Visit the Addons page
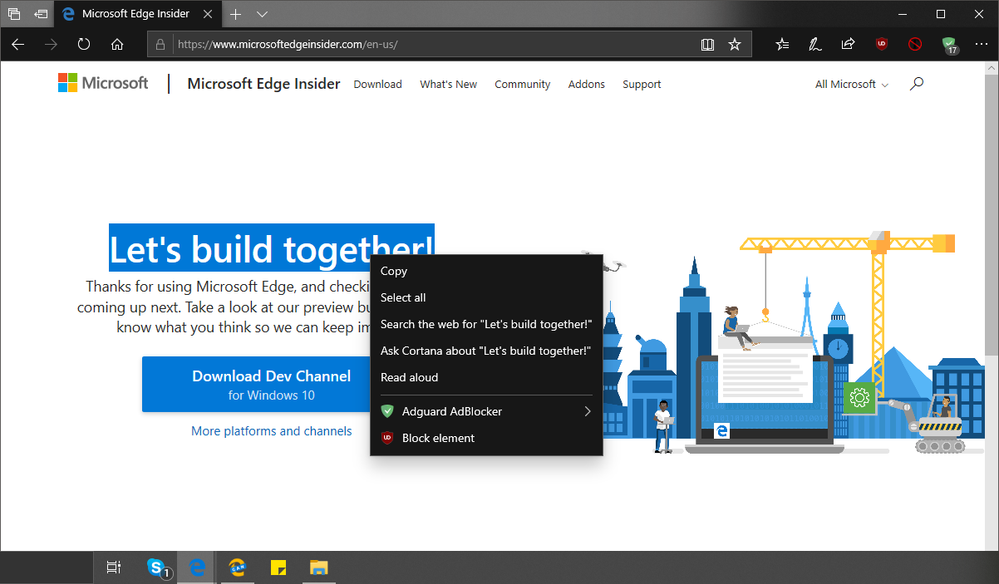 click(586, 84)
